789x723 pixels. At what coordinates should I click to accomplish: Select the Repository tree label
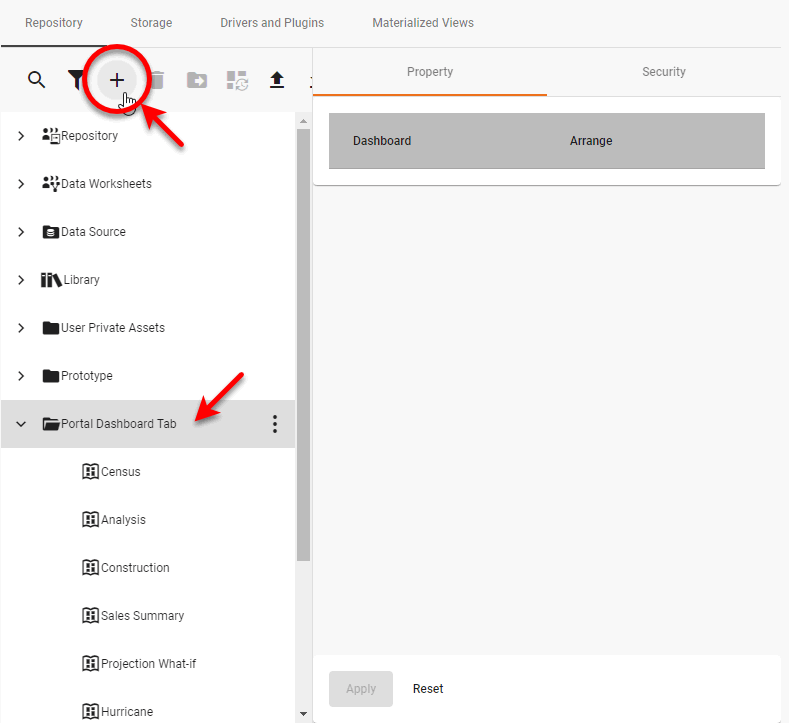(90, 136)
